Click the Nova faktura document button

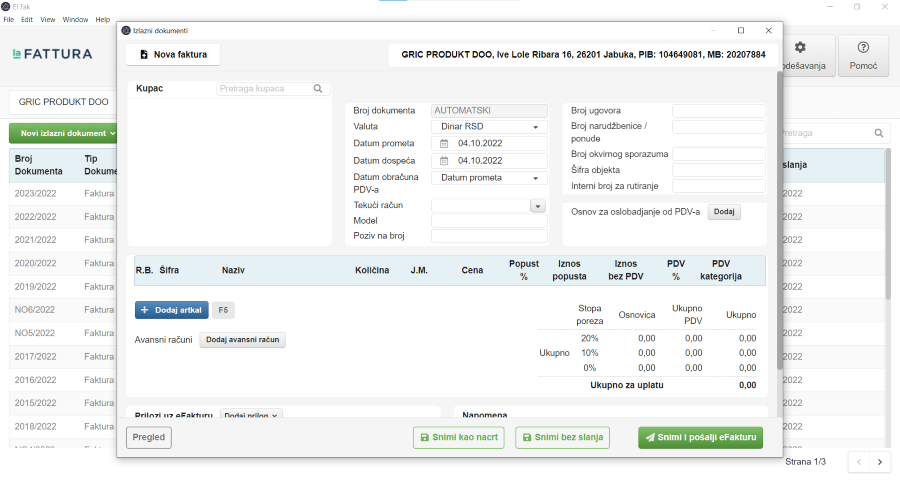(x=173, y=54)
